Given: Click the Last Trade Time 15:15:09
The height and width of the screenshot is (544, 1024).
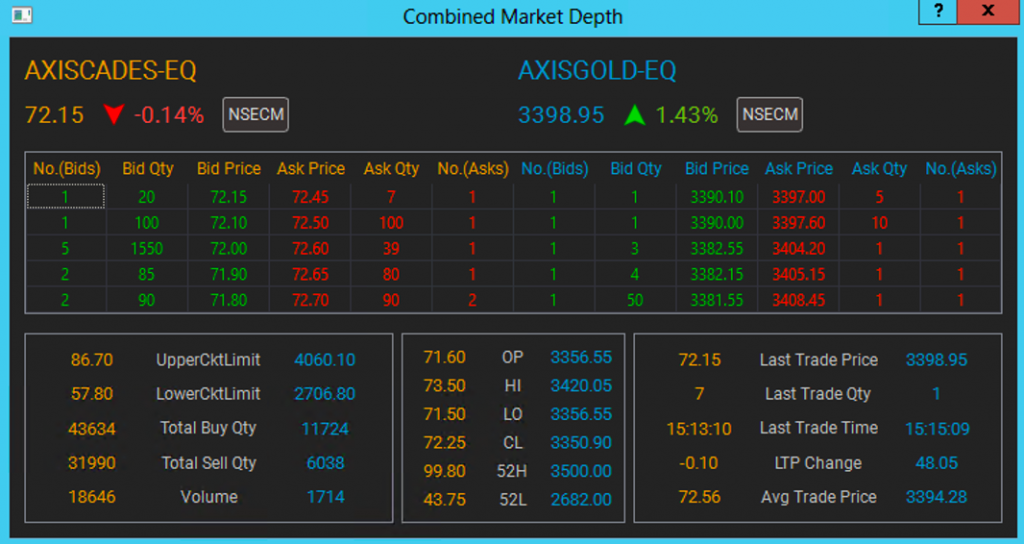Looking at the screenshot, I should tap(937, 428).
